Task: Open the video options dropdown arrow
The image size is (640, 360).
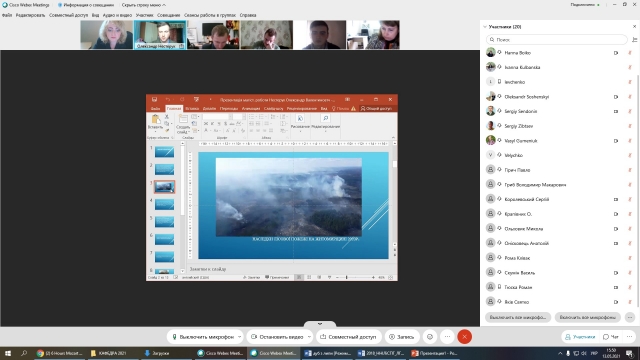Action: [309, 337]
